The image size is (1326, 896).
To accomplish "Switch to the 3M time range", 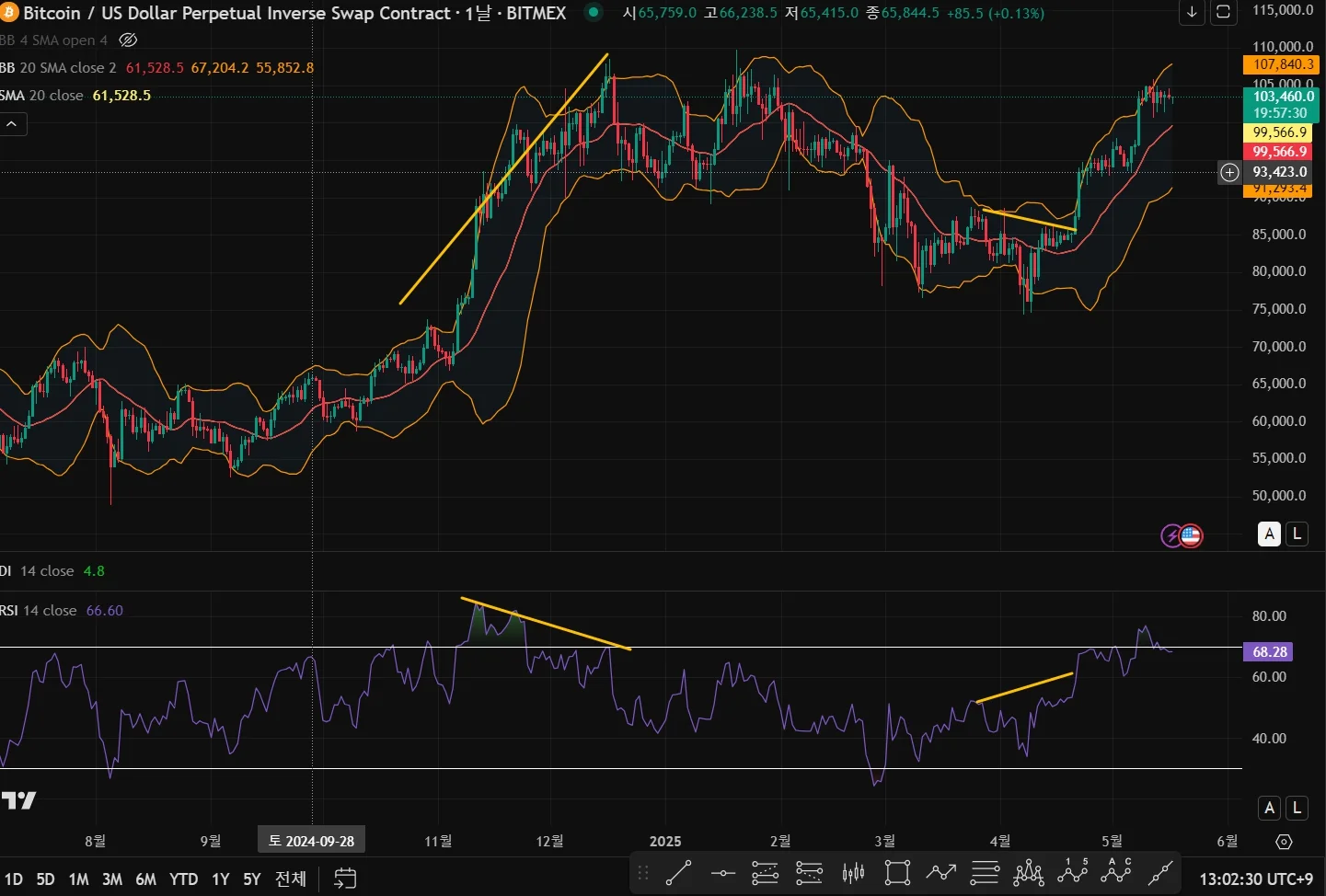I will pos(112,879).
